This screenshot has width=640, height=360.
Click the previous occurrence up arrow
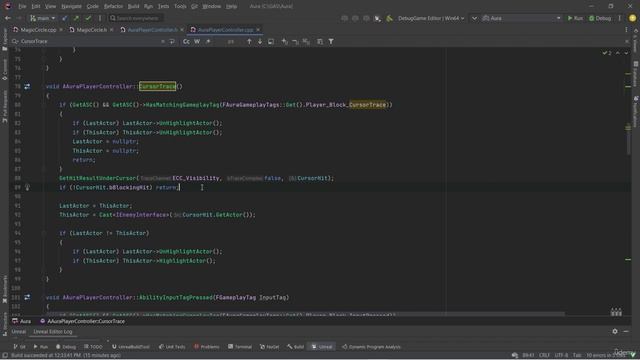[249, 41]
